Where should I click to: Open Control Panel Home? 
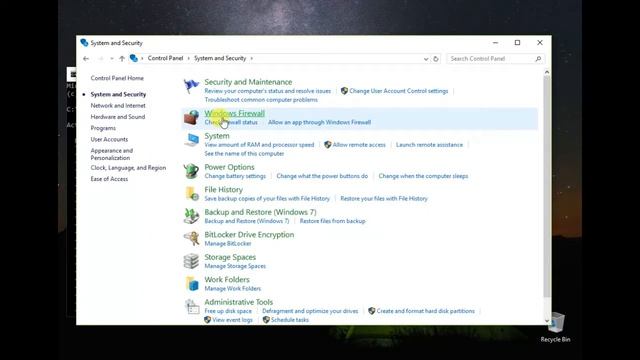tap(117, 78)
